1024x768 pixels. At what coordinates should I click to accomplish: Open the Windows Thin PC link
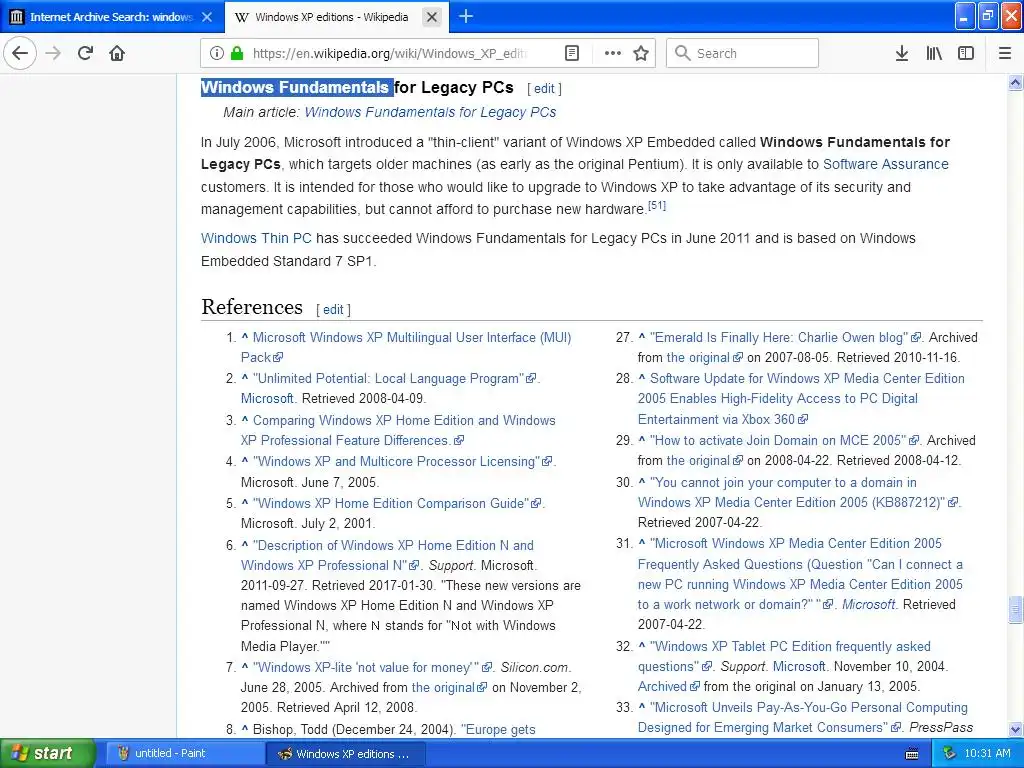click(256, 238)
